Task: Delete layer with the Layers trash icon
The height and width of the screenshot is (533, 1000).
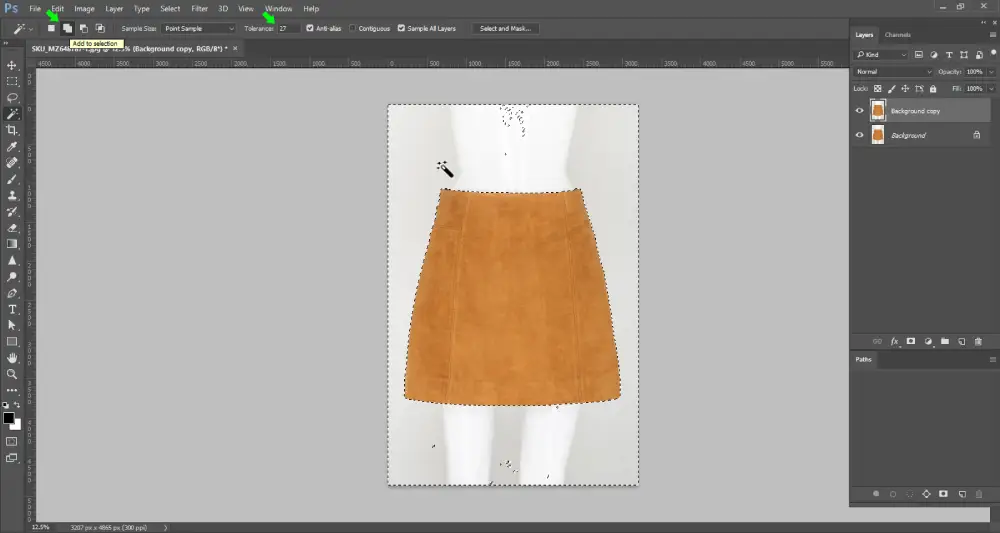Action: pos(978,342)
